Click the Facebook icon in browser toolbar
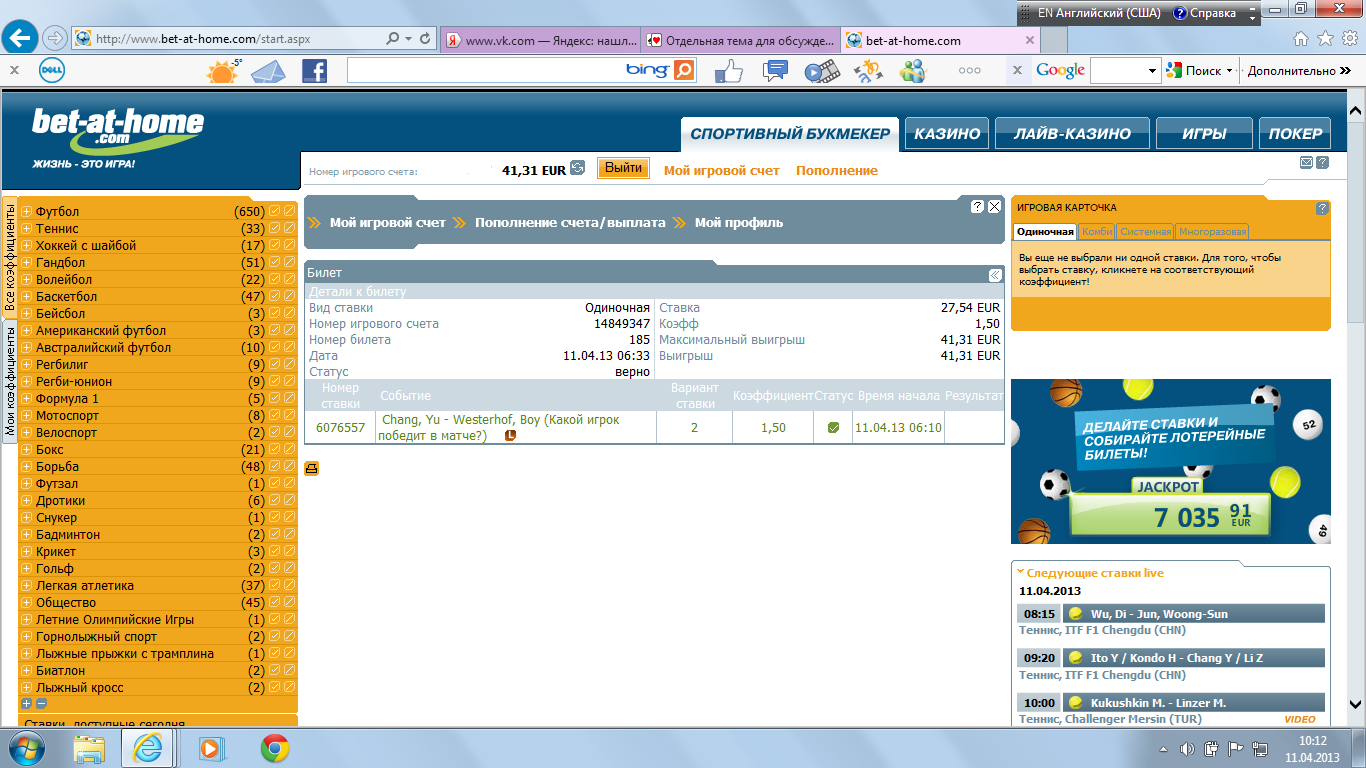This screenshot has height=768, width=1366. tap(314, 71)
